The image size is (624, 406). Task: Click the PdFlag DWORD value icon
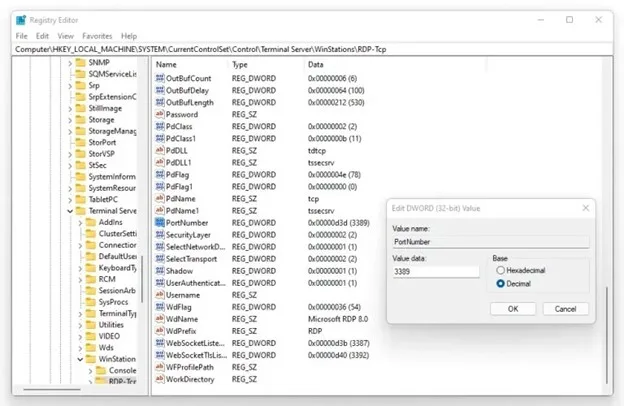(x=160, y=175)
